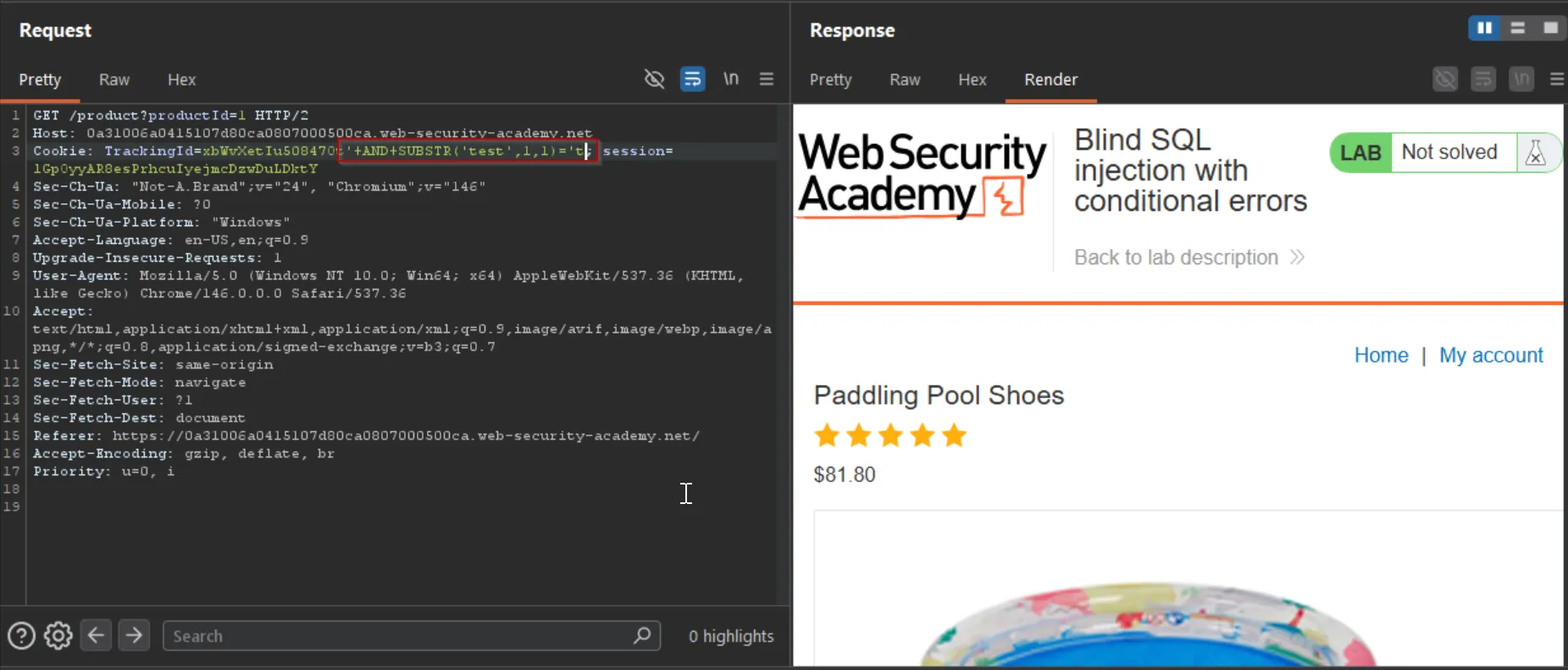Click the Sec-Fetch-User header line
The width and height of the screenshot is (1568, 670).
tap(113, 400)
